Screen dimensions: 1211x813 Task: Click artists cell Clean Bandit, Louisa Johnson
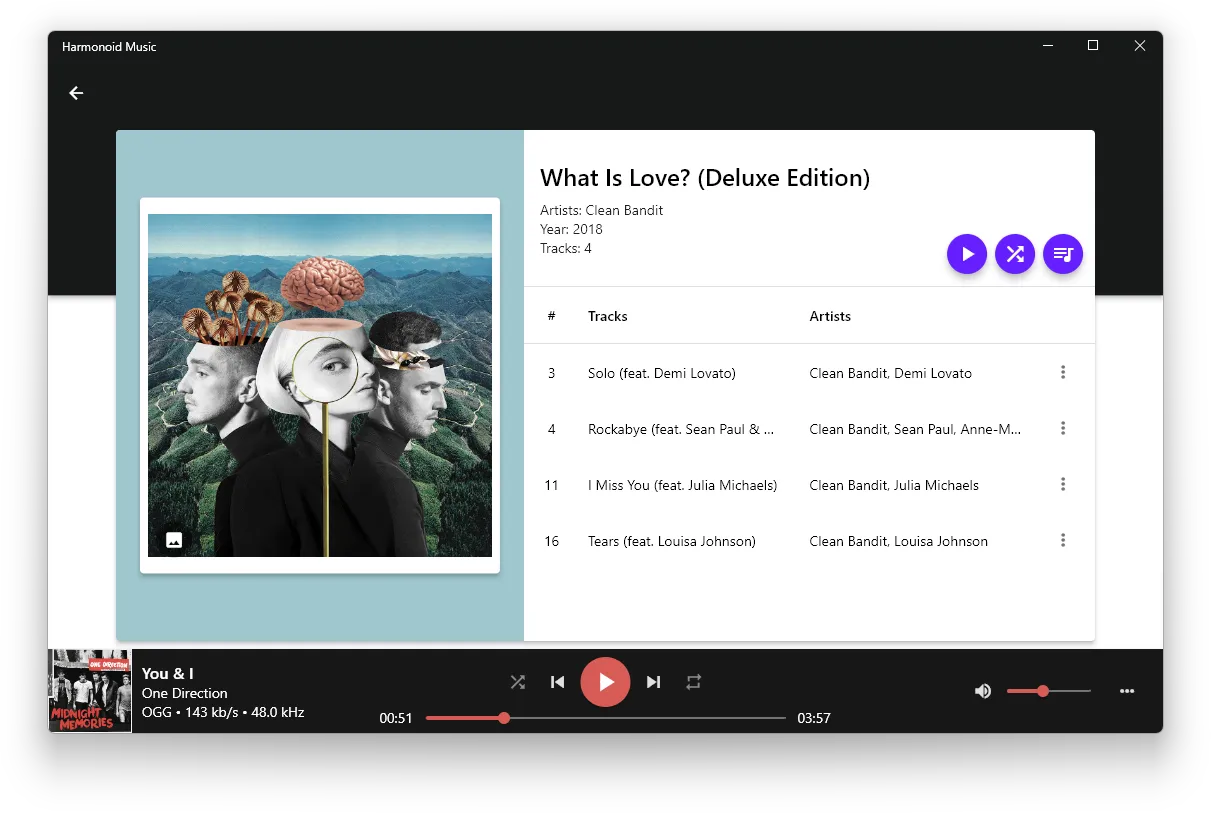click(899, 541)
